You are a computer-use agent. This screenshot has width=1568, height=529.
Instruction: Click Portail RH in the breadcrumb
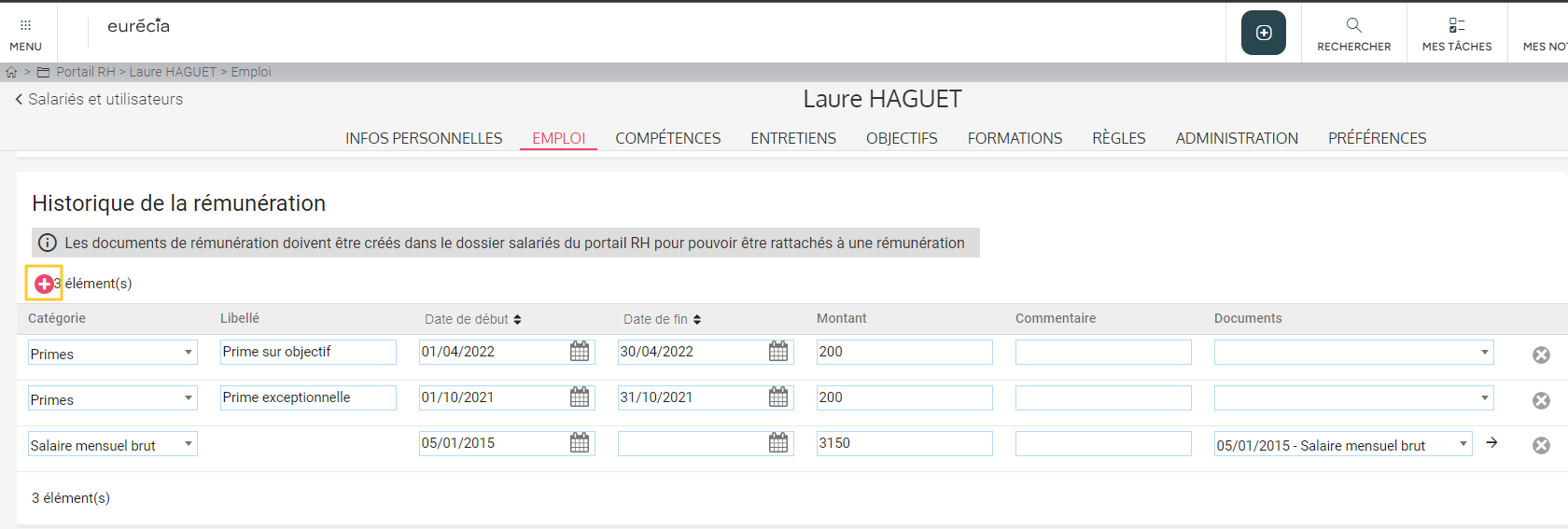tap(85, 72)
